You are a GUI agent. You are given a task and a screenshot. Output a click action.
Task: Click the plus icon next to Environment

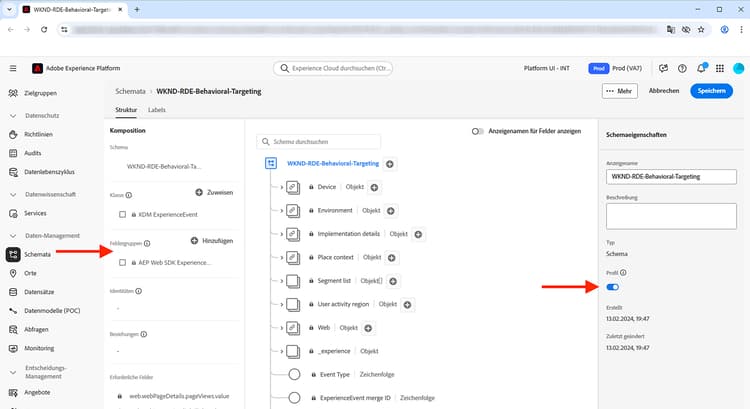pos(391,211)
